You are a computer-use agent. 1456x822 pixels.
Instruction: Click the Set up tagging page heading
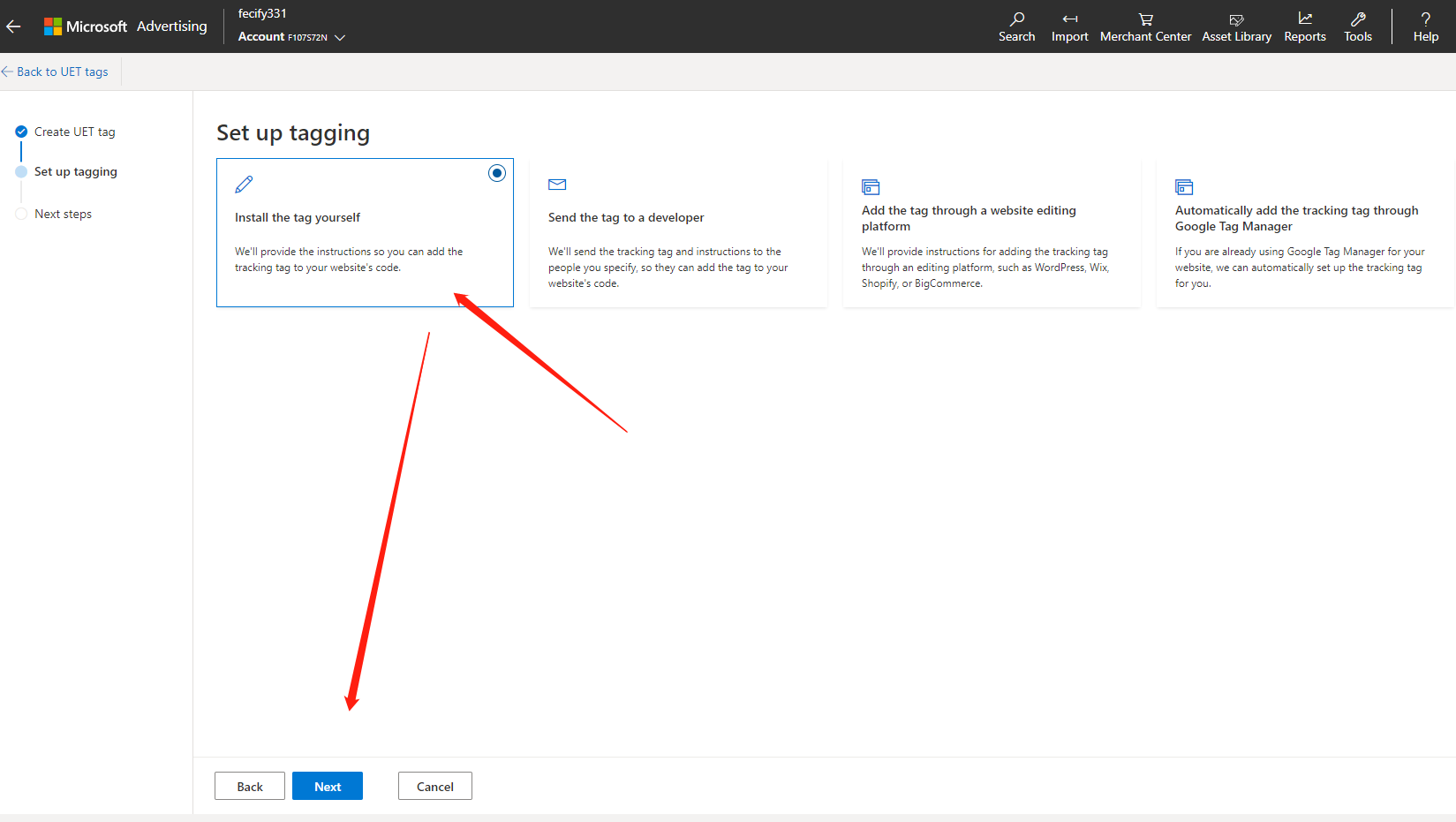pyautogui.click(x=293, y=132)
